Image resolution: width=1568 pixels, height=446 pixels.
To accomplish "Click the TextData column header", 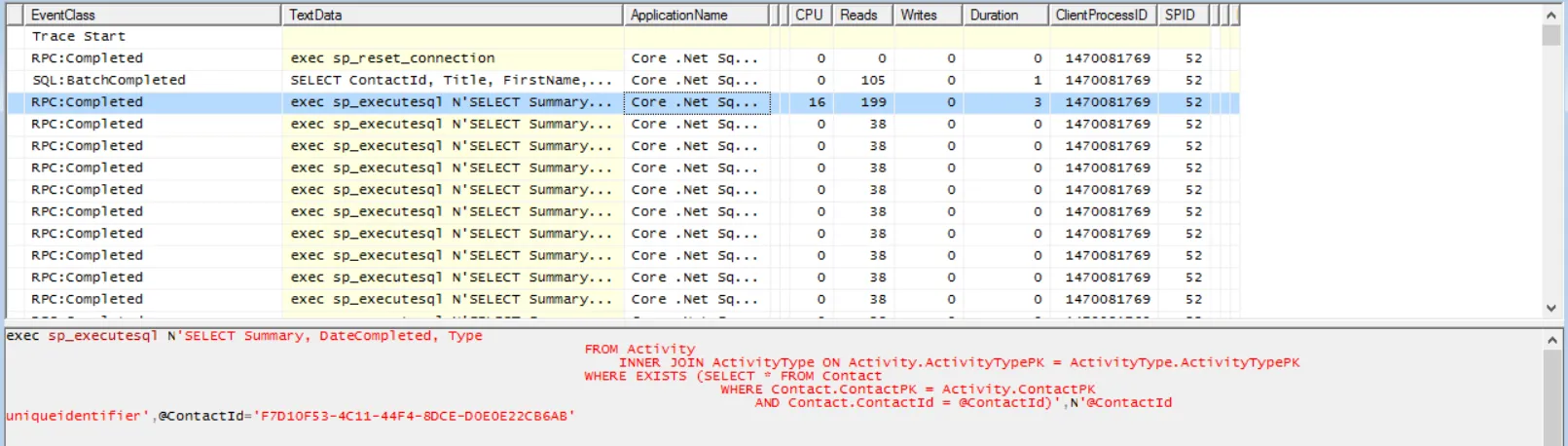I will click(315, 15).
